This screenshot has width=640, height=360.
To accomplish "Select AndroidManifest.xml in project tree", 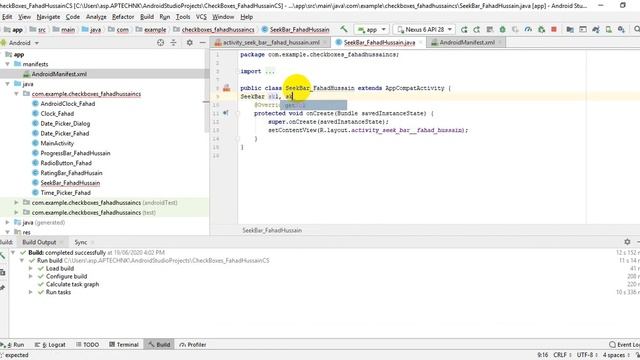I will click(x=59, y=74).
